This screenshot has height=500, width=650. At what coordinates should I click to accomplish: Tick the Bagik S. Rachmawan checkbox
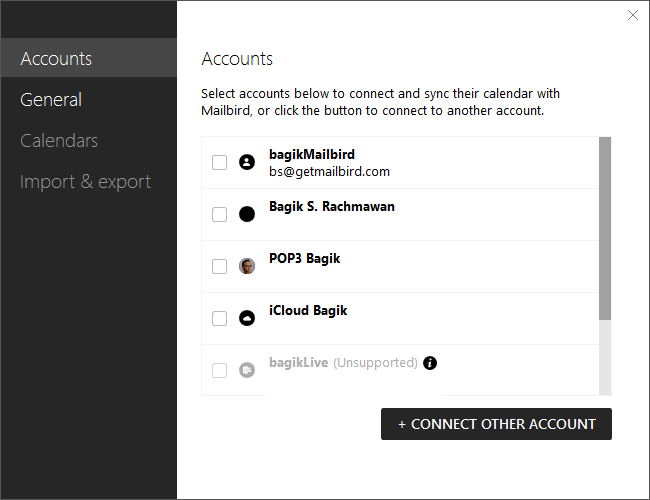click(219, 214)
